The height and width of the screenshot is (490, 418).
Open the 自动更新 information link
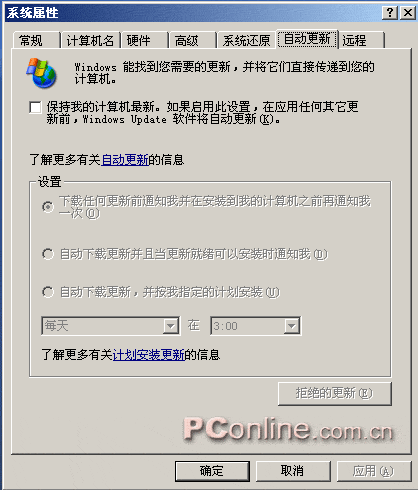[x=125, y=160]
